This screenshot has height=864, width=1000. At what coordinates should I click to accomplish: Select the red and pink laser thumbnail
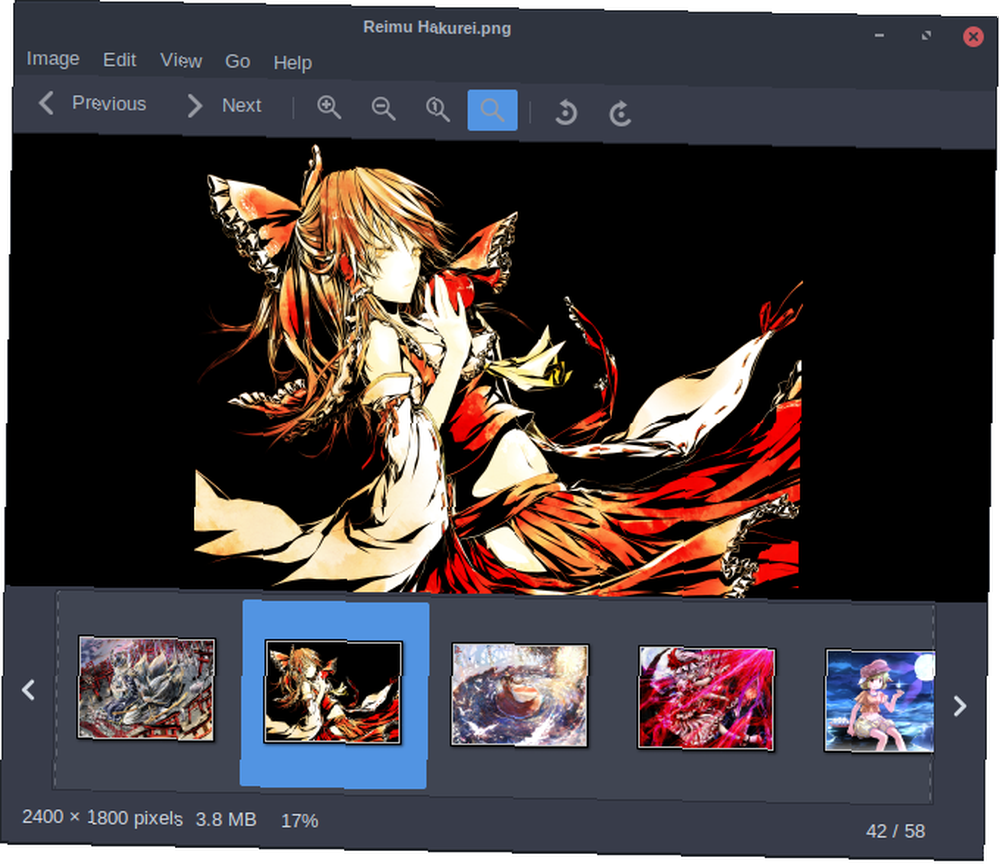[706, 698]
